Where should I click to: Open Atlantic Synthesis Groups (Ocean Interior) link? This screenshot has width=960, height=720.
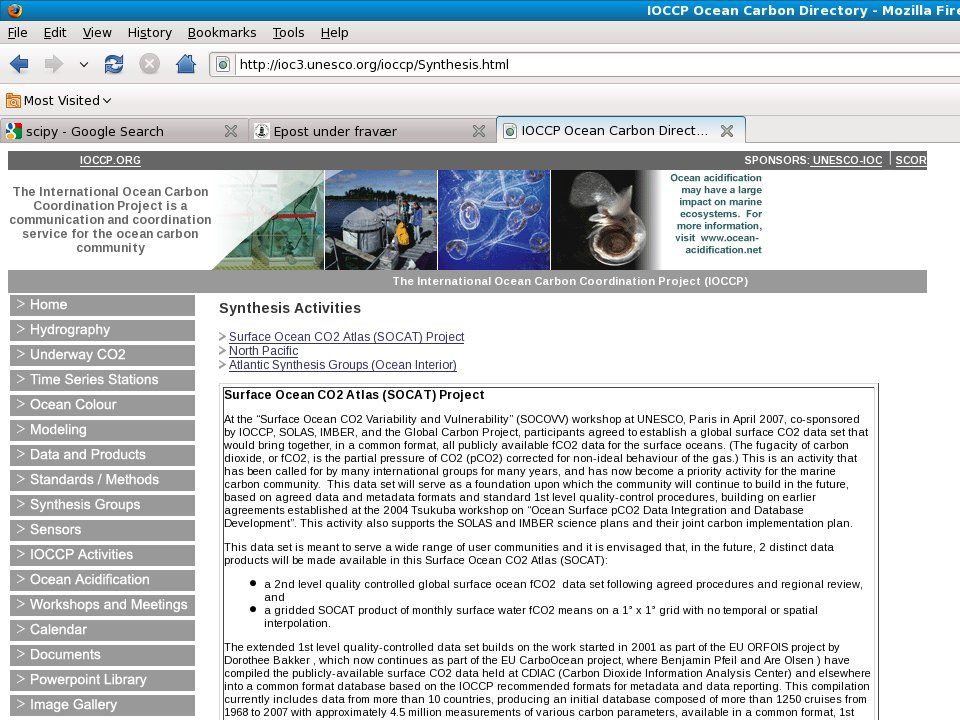click(343, 365)
